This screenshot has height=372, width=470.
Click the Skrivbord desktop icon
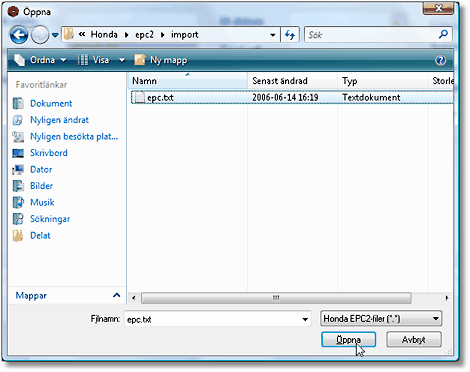tap(18, 153)
